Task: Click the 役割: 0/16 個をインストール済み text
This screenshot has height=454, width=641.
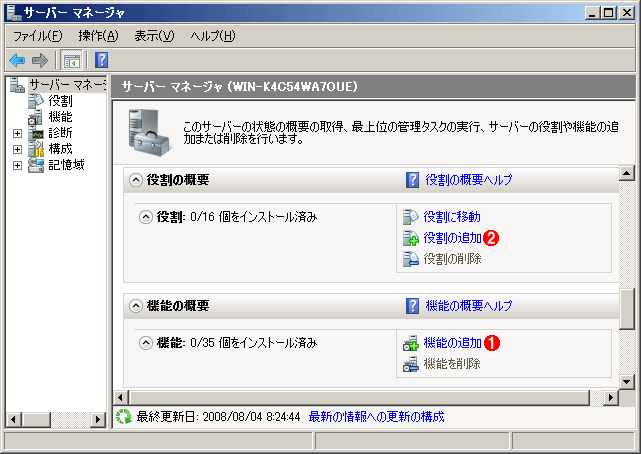Action: coord(237,217)
